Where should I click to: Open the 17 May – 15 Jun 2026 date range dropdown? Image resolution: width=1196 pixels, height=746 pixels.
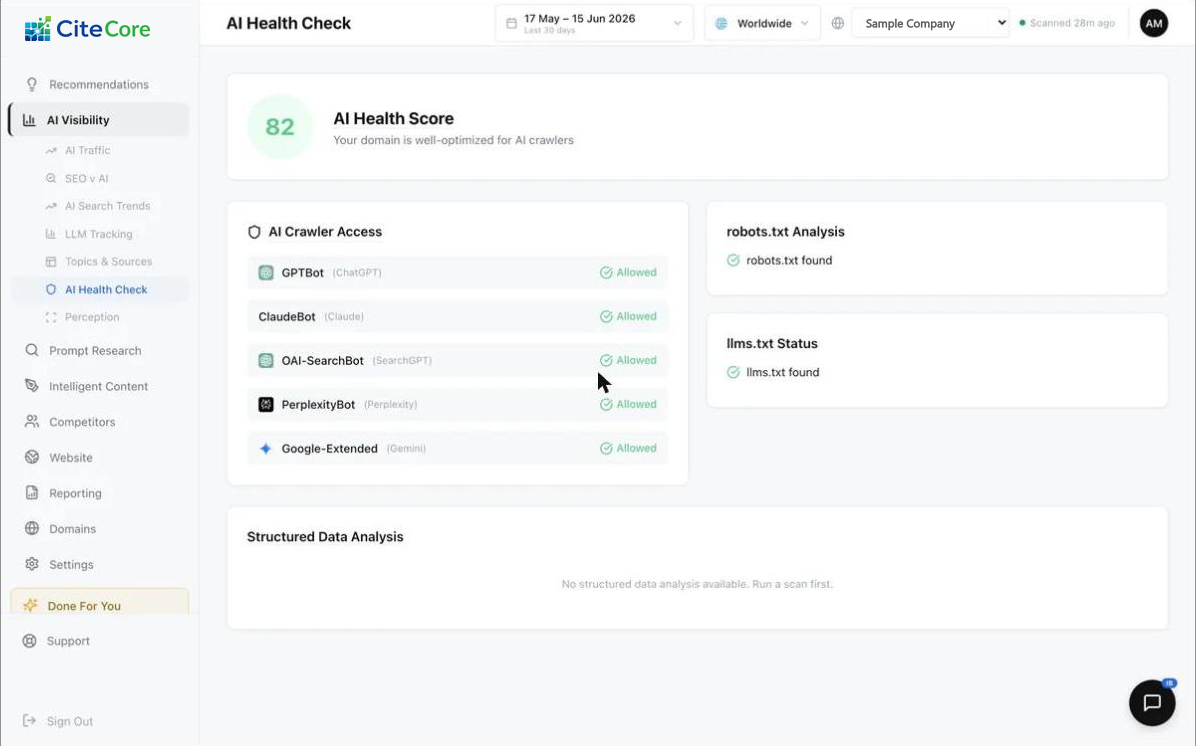pos(594,24)
